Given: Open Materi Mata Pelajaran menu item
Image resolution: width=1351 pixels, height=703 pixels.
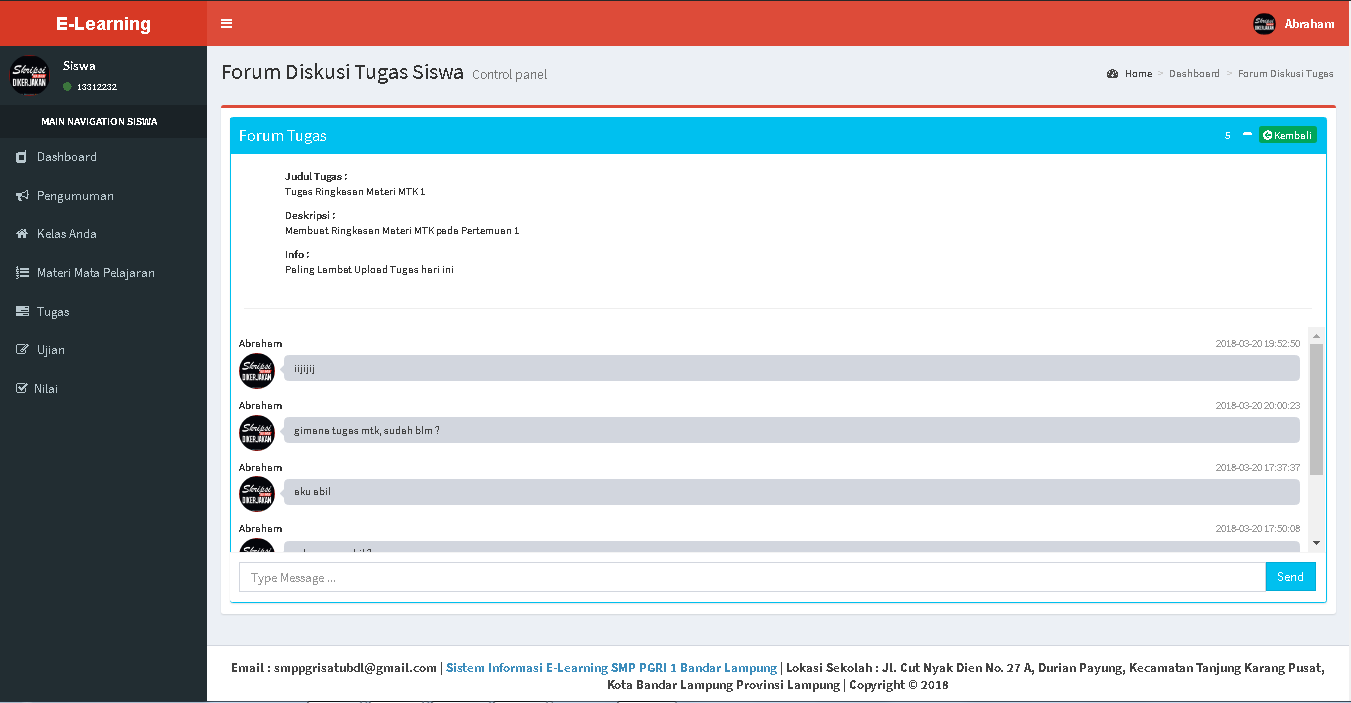Looking at the screenshot, I should coord(103,273).
